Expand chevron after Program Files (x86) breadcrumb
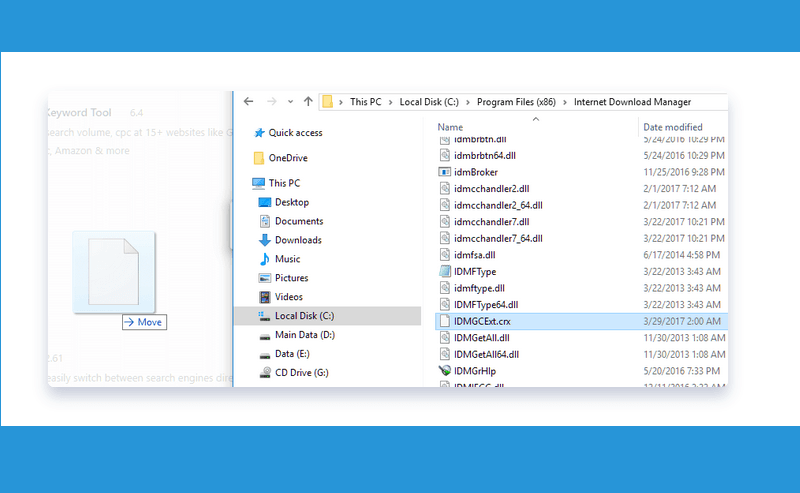This screenshot has width=800, height=493. pyautogui.click(x=565, y=102)
